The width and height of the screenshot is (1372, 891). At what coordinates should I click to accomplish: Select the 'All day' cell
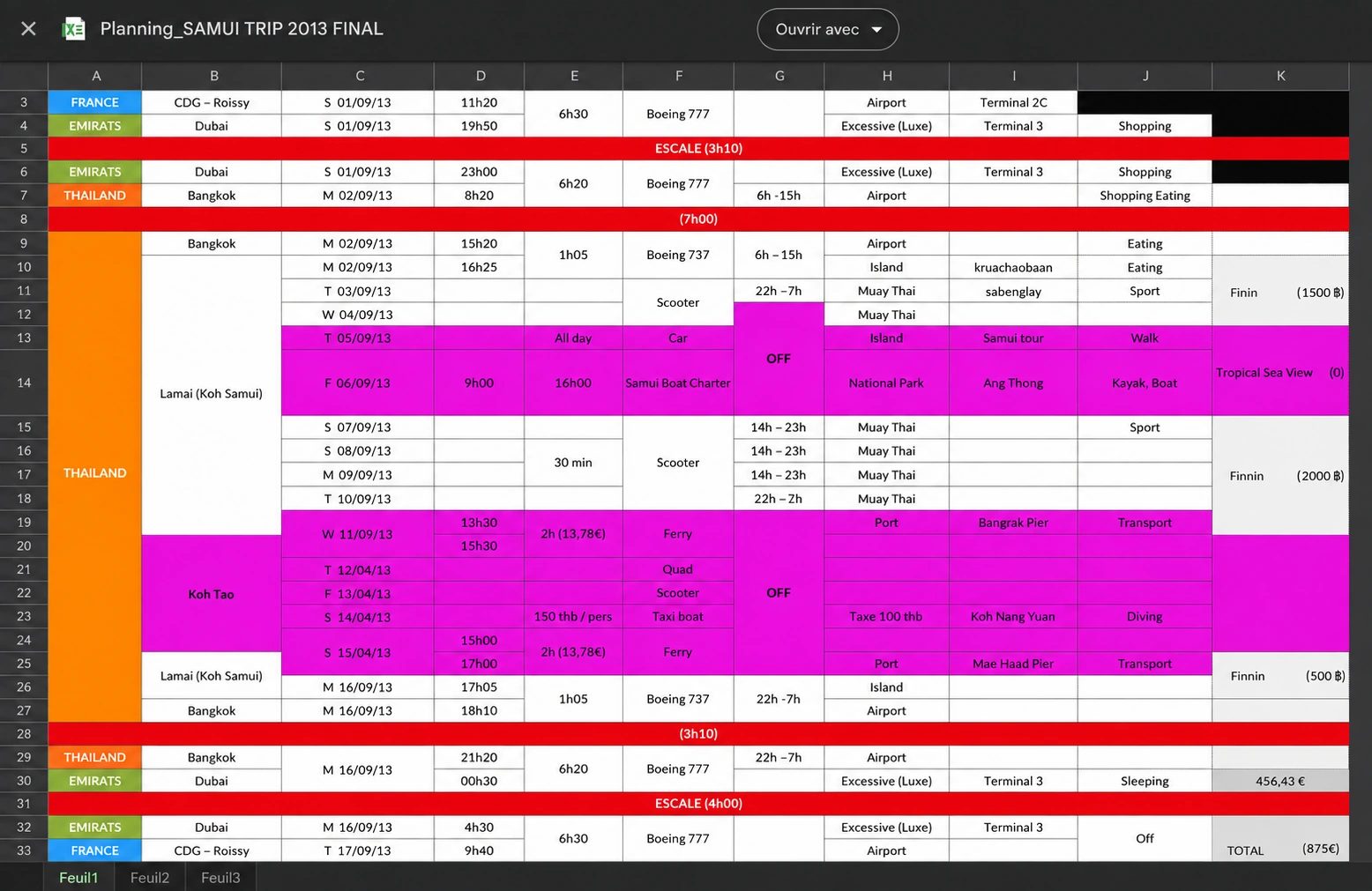(x=573, y=338)
